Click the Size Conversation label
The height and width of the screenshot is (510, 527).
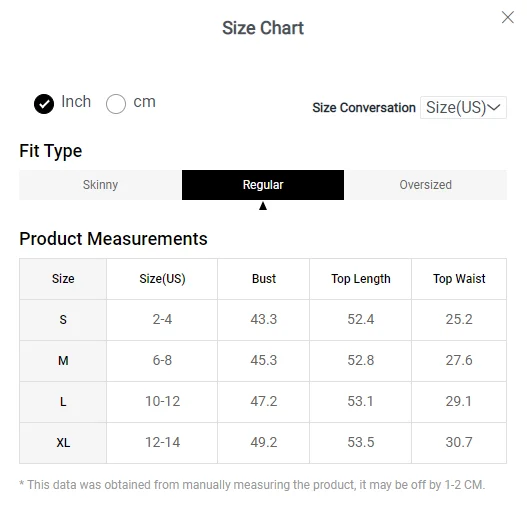point(364,108)
